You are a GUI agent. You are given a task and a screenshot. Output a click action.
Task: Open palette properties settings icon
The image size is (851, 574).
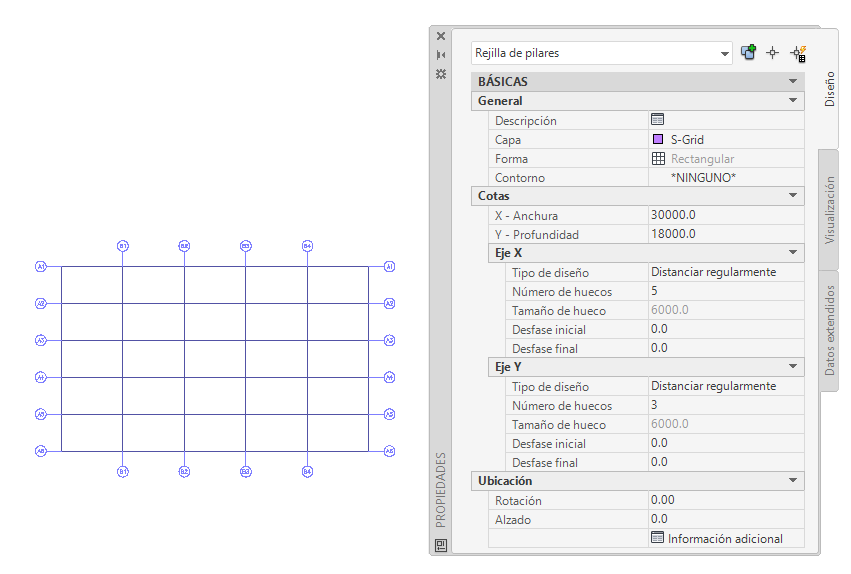pos(441,74)
